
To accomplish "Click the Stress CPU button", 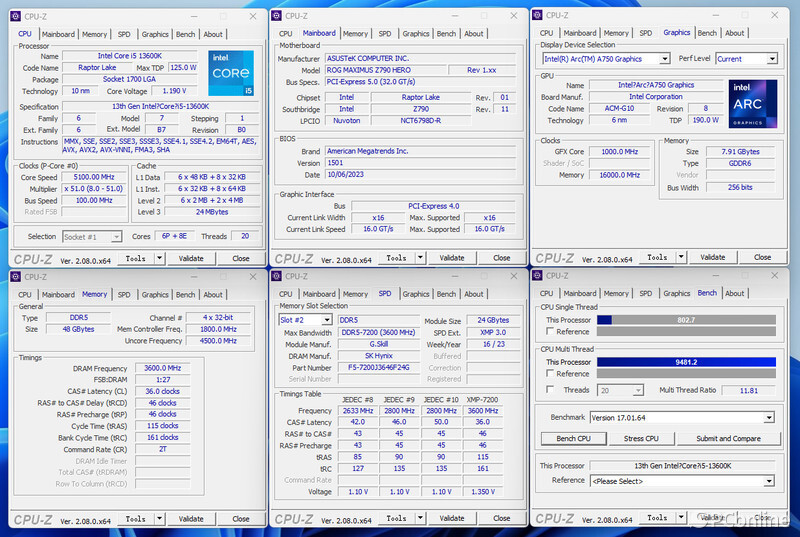I will click(641, 439).
